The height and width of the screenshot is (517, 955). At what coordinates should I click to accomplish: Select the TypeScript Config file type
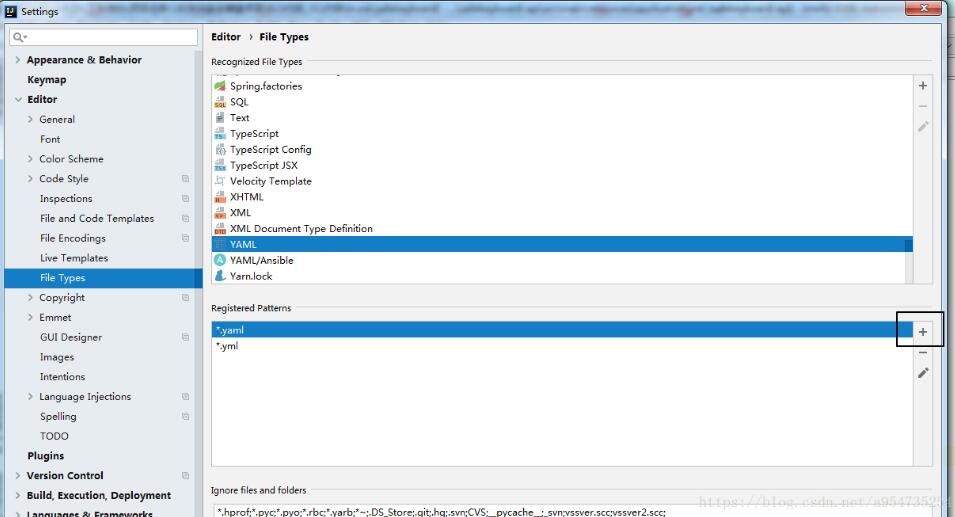tap(270, 149)
